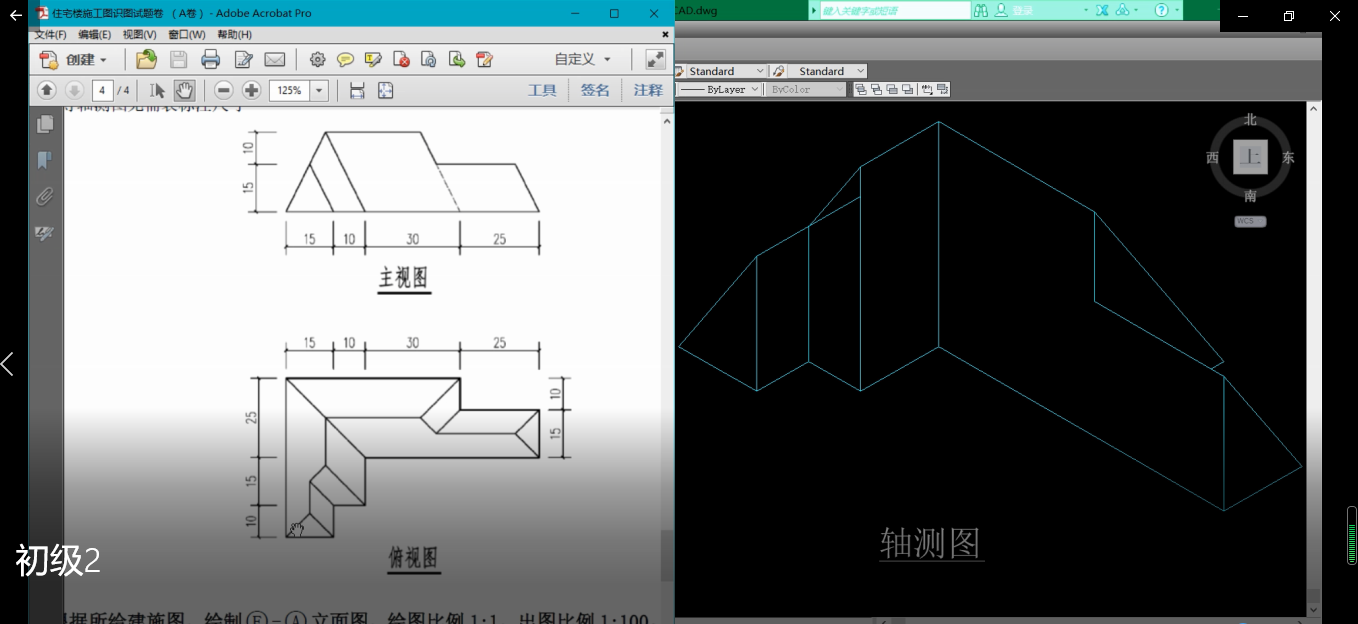Viewport: 1358px width, 624px height.
Task: Go to previous page with up arrow
Action: coord(46,90)
